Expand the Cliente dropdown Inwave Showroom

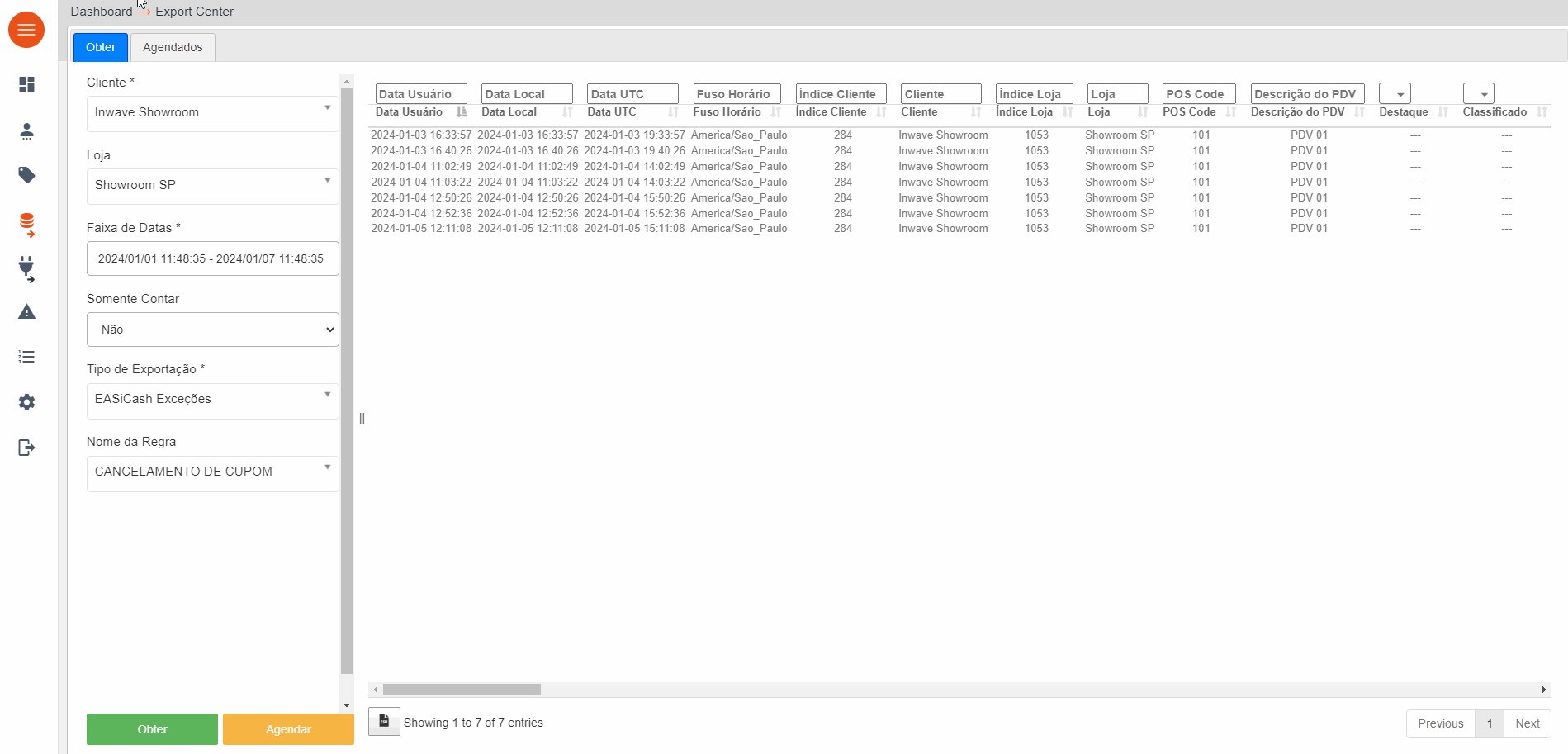212,113
